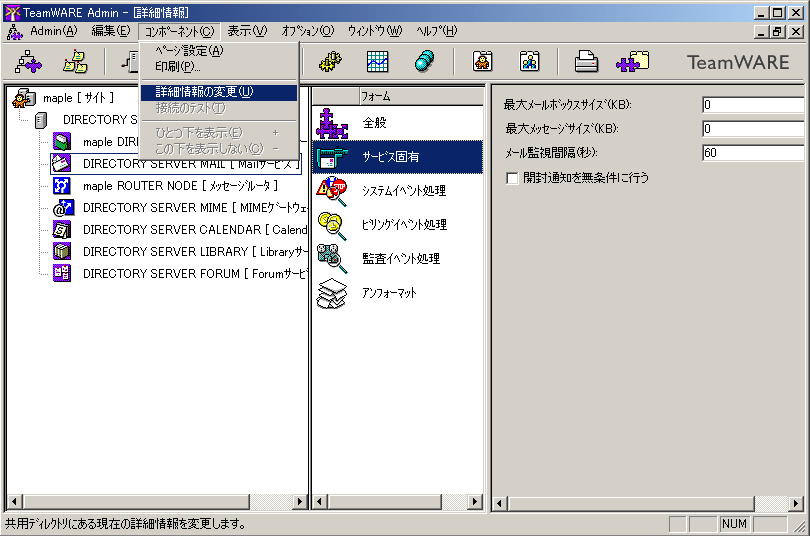This screenshot has height=536, width=810.
Task: Click the DIRECTORY SERVER CALENDAR icon
Action: tap(61, 229)
